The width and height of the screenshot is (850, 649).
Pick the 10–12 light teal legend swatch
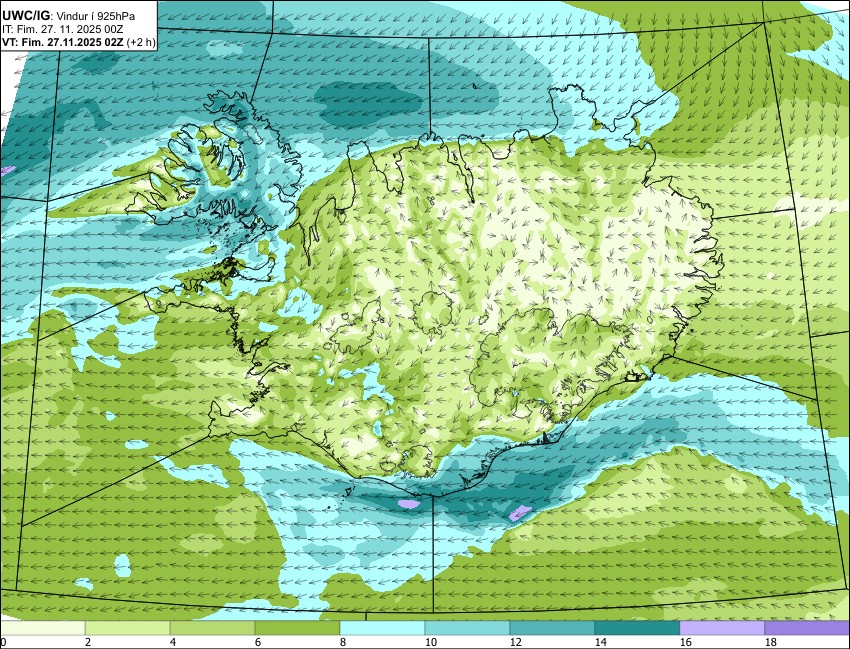[467, 628]
